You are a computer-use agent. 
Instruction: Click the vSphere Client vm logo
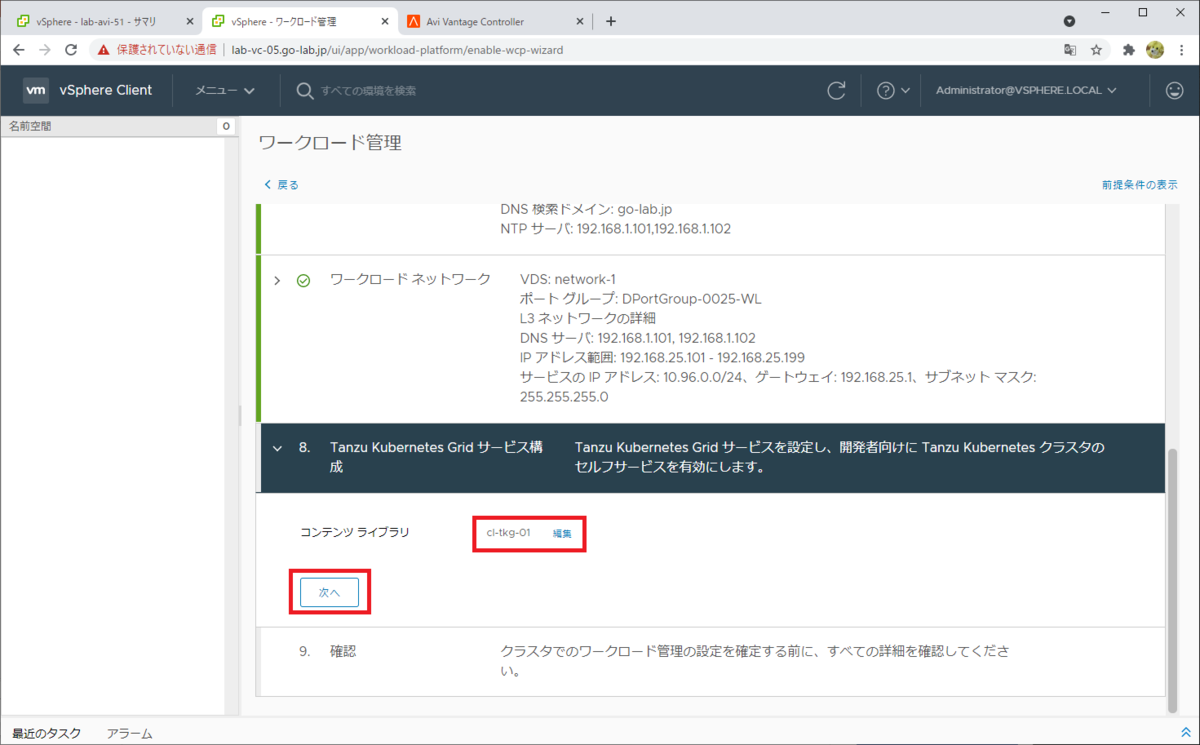coord(36,90)
